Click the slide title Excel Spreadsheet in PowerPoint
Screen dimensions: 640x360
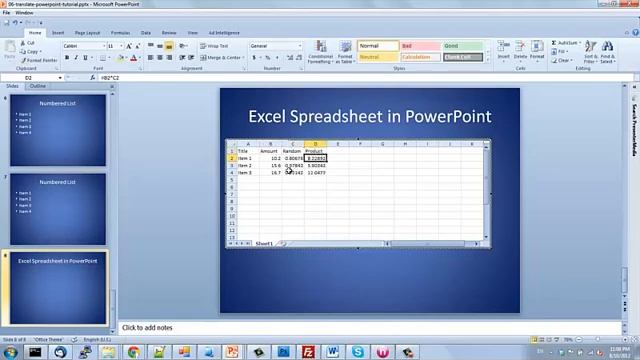(370, 116)
